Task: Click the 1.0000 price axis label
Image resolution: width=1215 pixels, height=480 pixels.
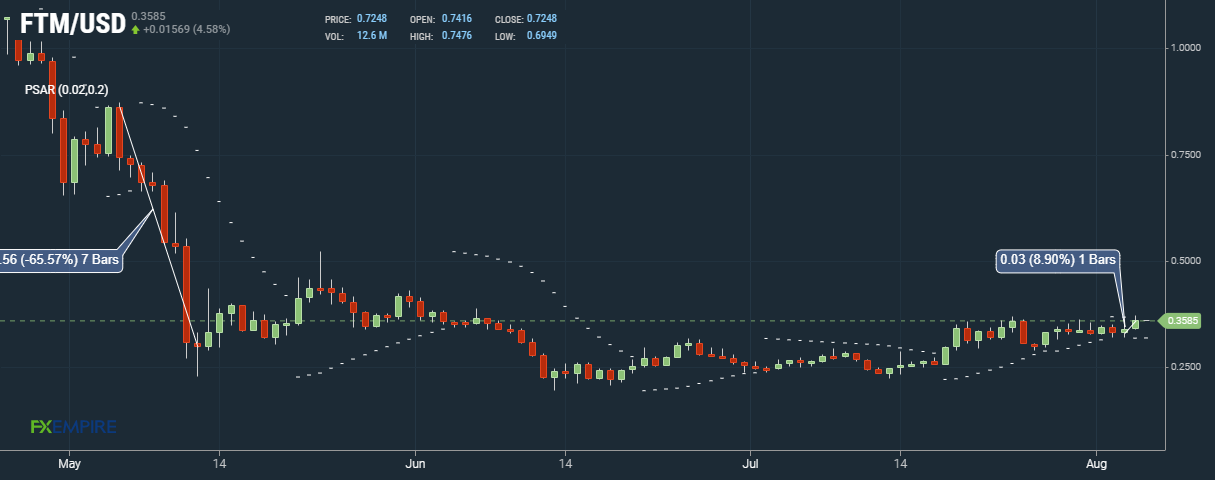Action: (1187, 48)
